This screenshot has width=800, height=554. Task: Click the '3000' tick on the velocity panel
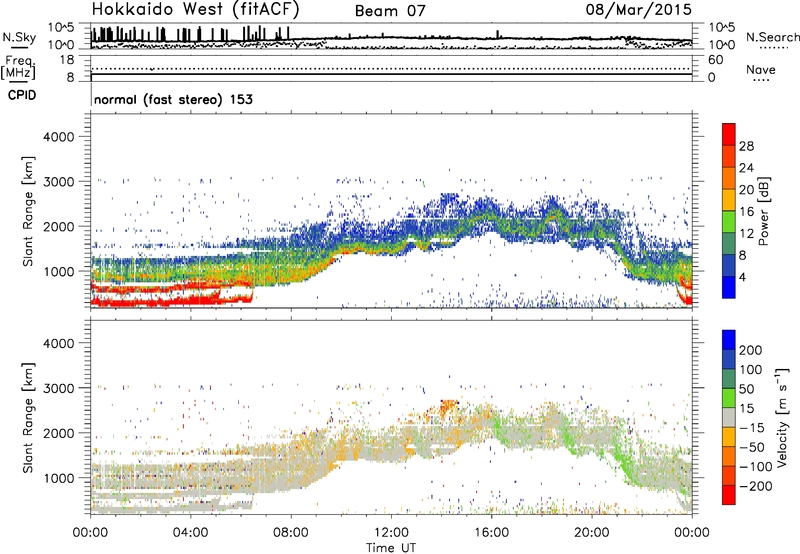tap(58, 388)
